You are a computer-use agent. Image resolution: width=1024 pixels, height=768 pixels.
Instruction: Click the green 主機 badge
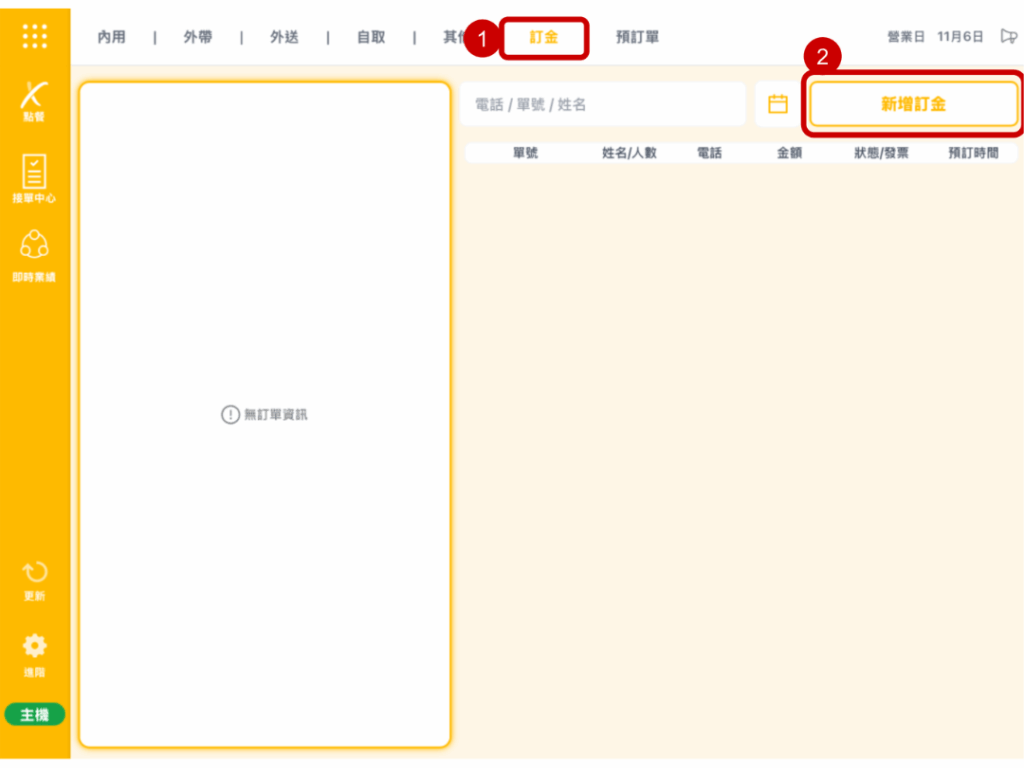(35, 715)
